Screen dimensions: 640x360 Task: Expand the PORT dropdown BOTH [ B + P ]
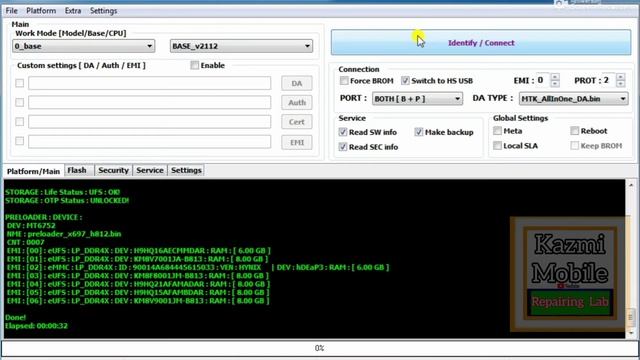(417, 99)
